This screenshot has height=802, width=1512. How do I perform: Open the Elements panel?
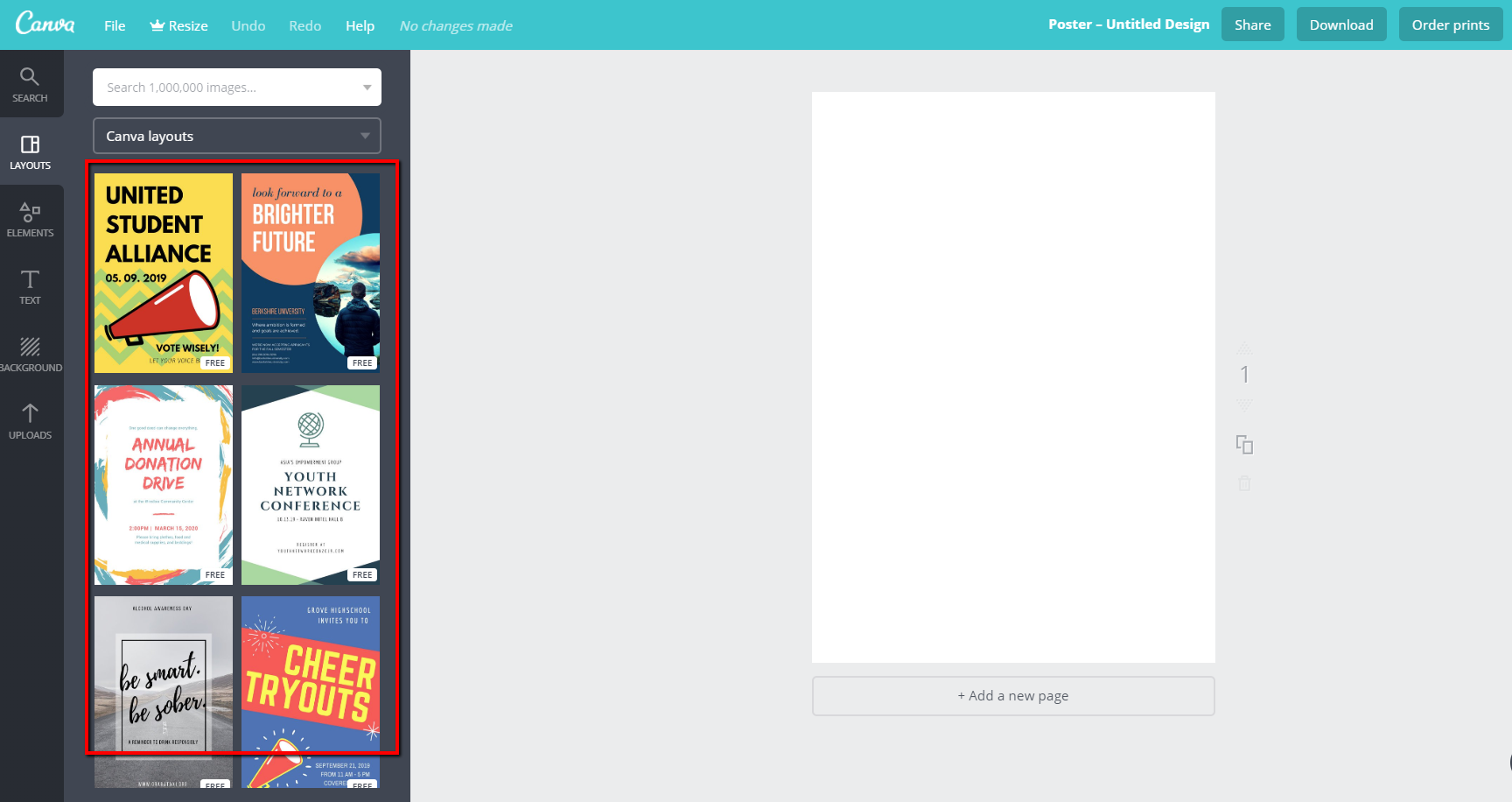[x=31, y=218]
